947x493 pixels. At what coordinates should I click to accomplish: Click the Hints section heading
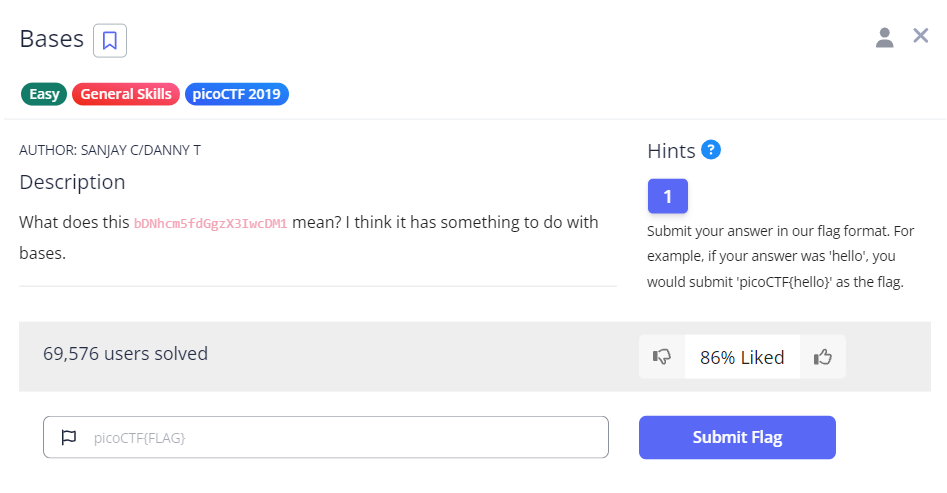click(x=671, y=151)
